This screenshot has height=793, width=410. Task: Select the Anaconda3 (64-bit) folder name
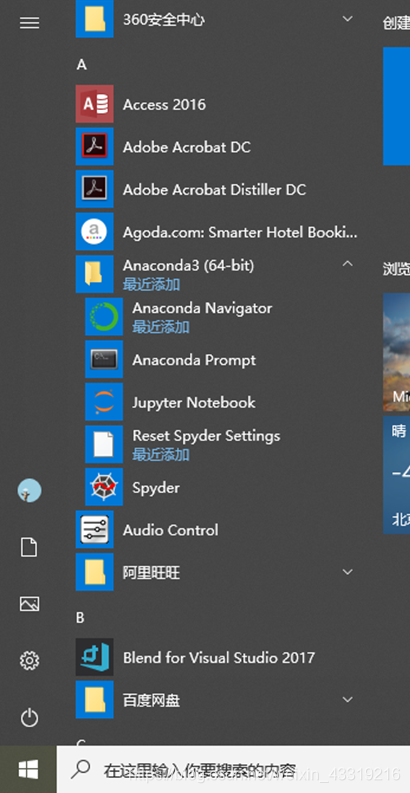[x=189, y=265]
